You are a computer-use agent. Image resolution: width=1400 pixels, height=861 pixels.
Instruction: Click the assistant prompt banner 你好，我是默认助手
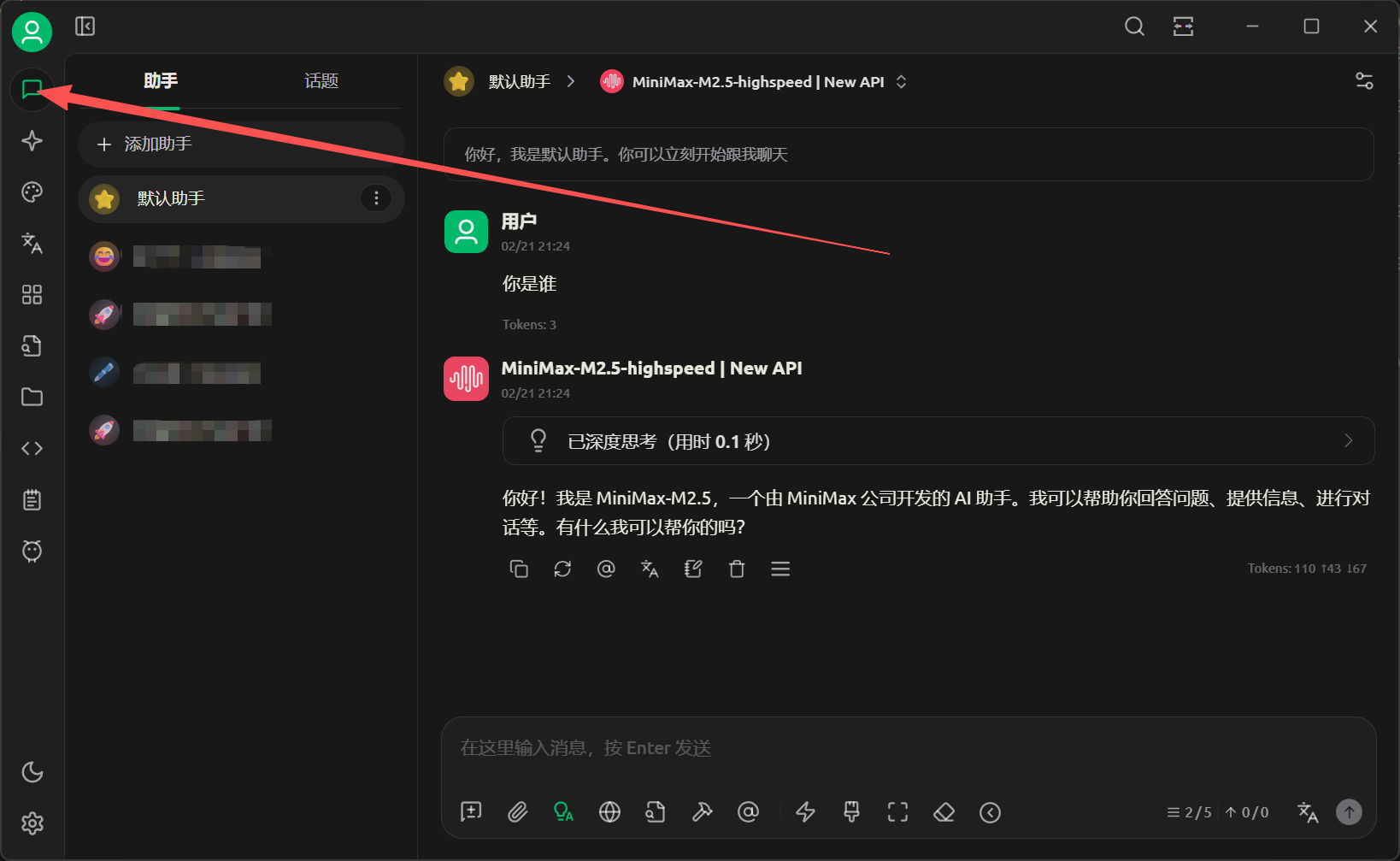point(909,155)
